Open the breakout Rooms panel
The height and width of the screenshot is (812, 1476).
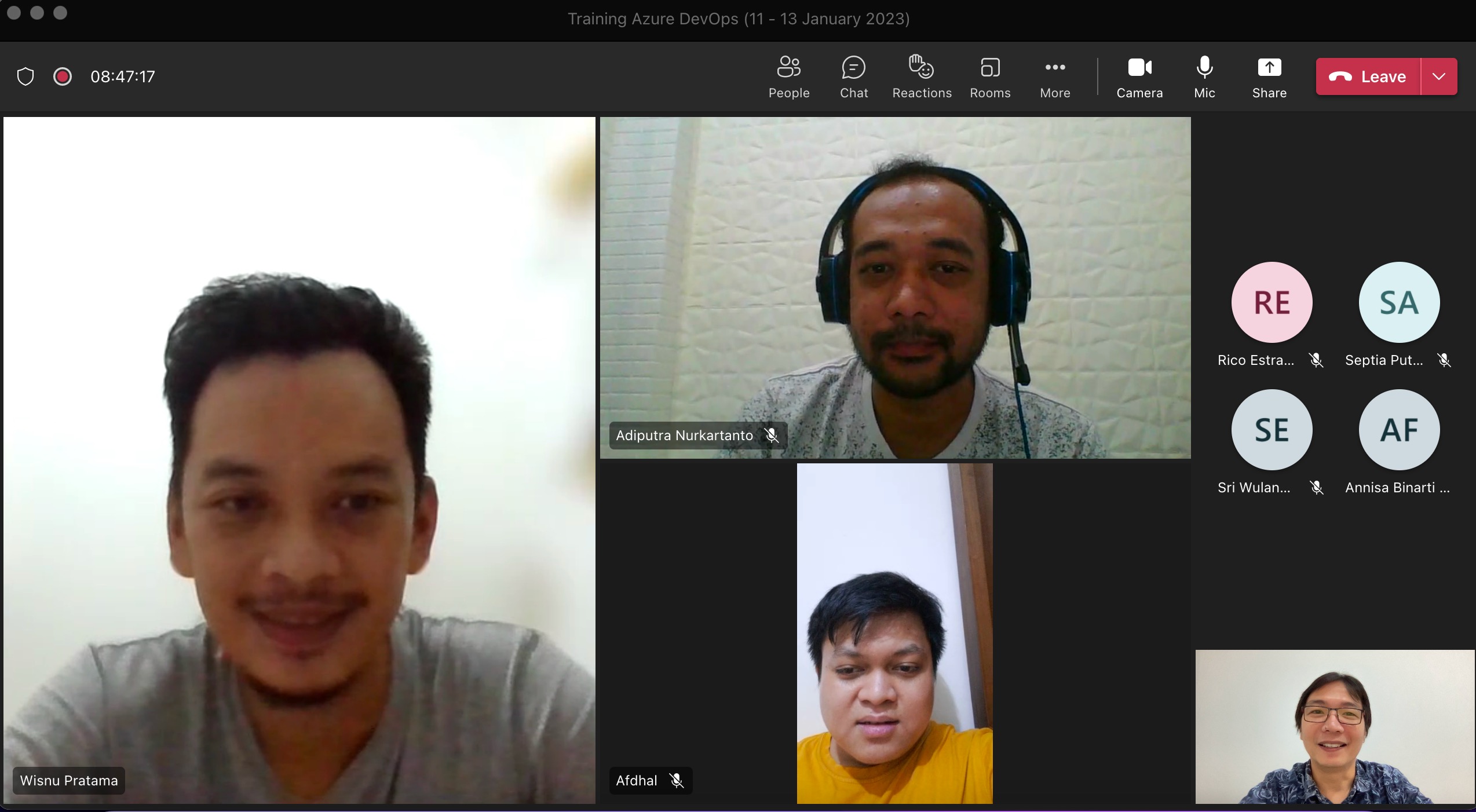tap(989, 76)
